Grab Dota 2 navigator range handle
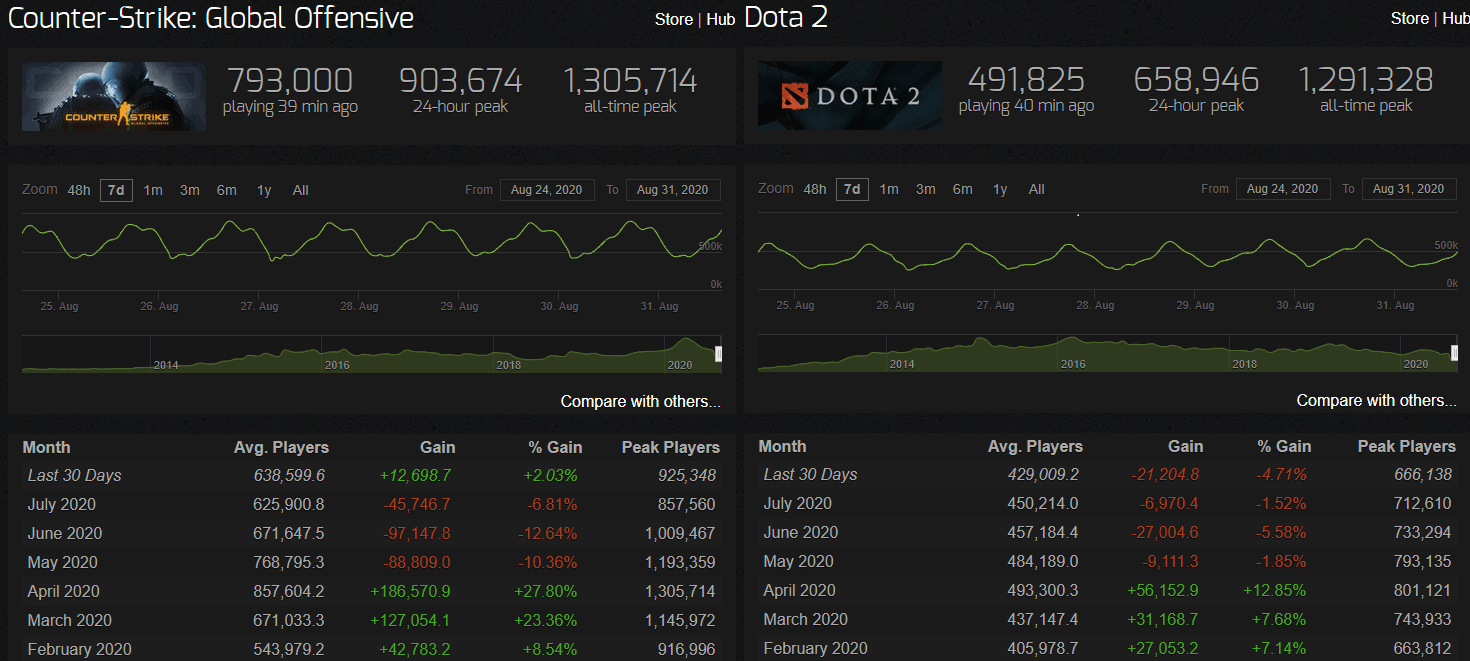 pyautogui.click(x=1454, y=353)
